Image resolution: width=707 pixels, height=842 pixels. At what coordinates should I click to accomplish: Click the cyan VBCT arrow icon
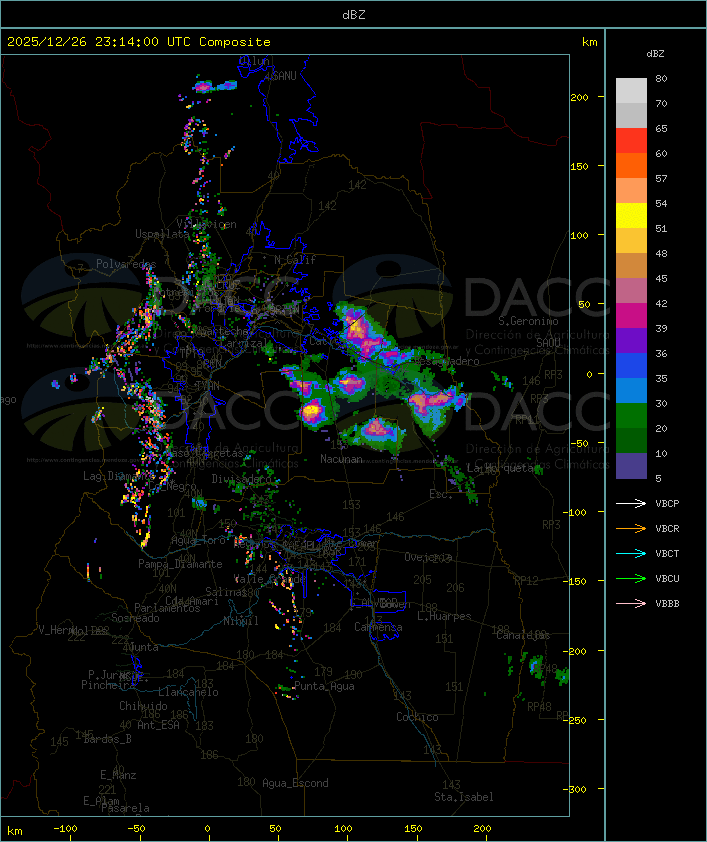(631, 553)
